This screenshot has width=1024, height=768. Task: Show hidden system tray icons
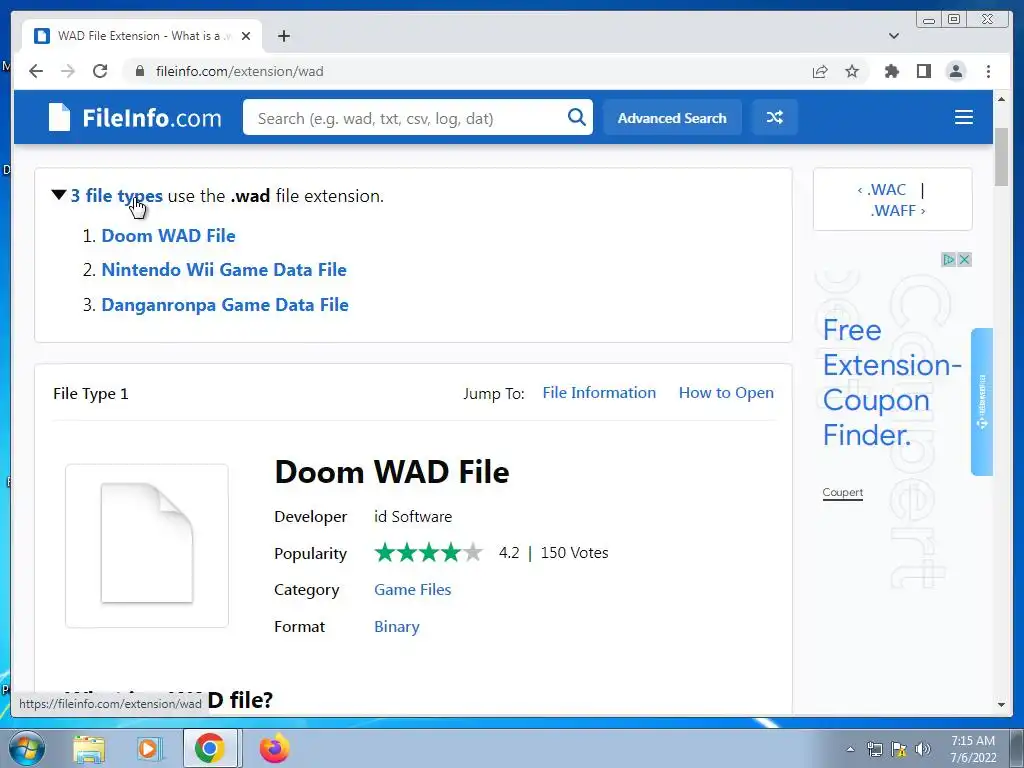[x=850, y=749]
